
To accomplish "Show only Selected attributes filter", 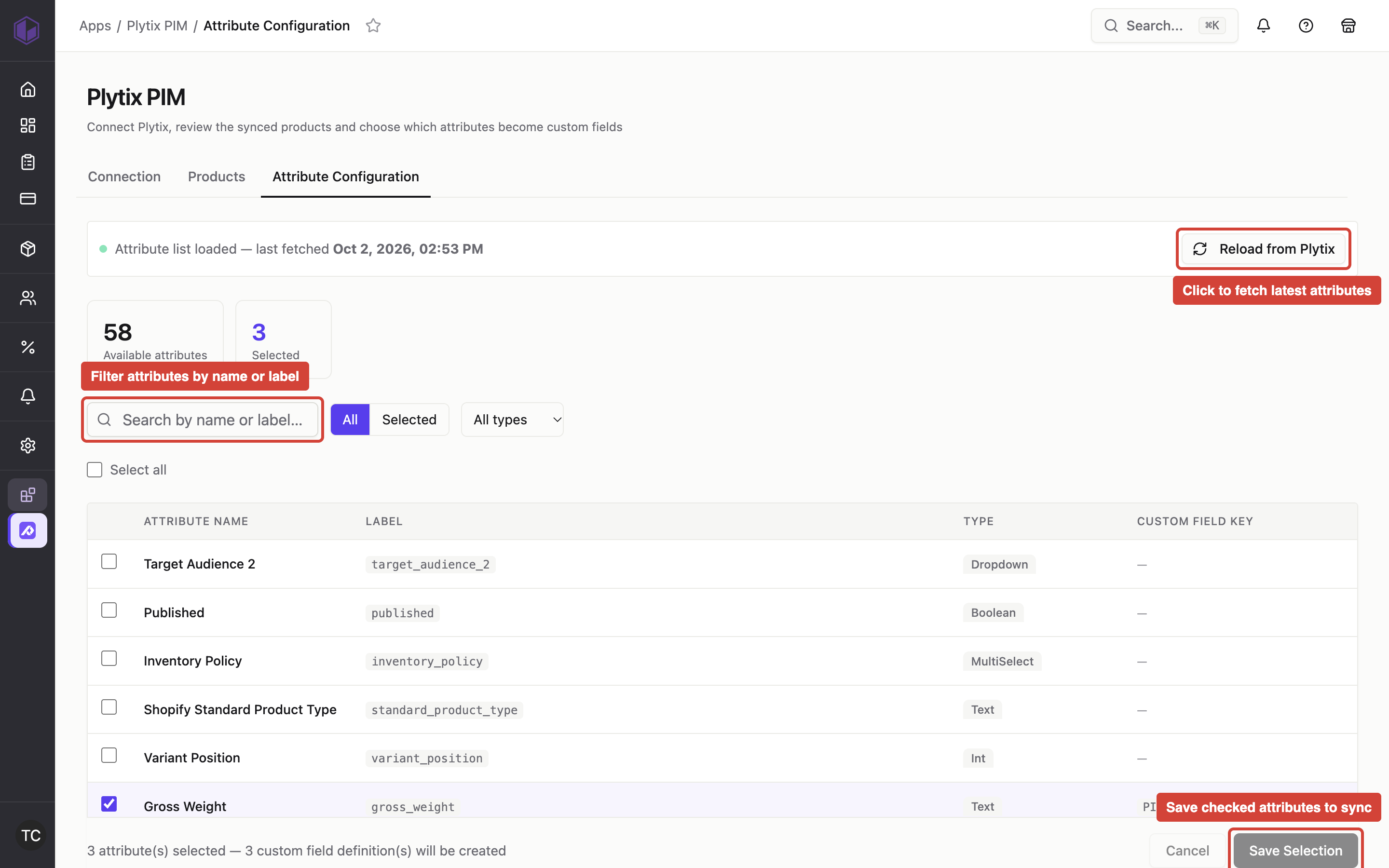I will (x=409, y=420).
